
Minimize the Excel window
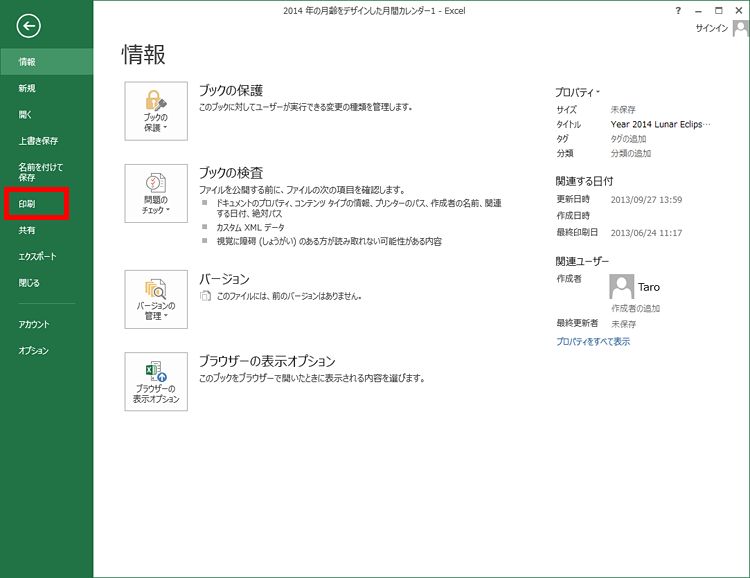pyautogui.click(x=698, y=11)
